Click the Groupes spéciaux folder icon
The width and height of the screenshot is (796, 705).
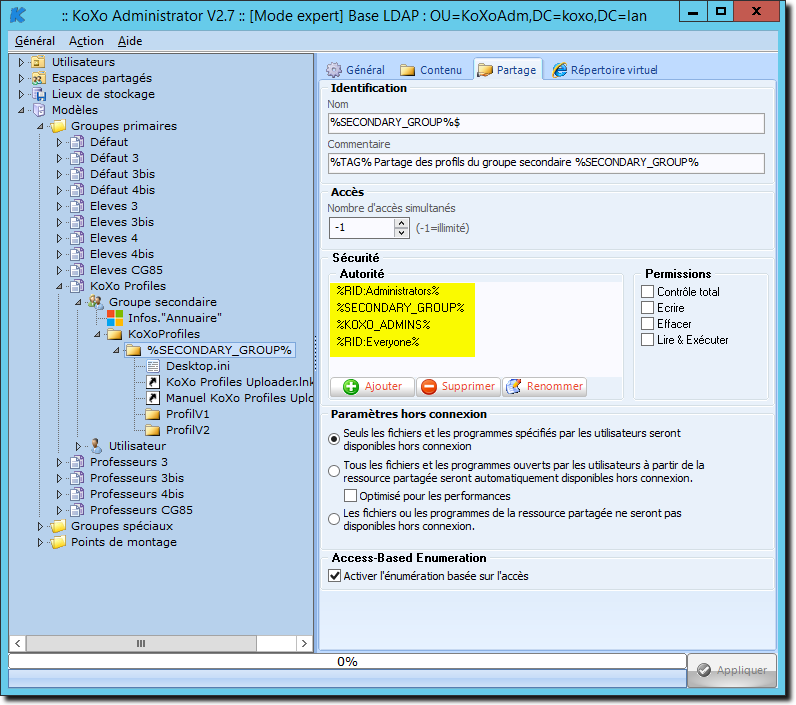click(x=58, y=526)
